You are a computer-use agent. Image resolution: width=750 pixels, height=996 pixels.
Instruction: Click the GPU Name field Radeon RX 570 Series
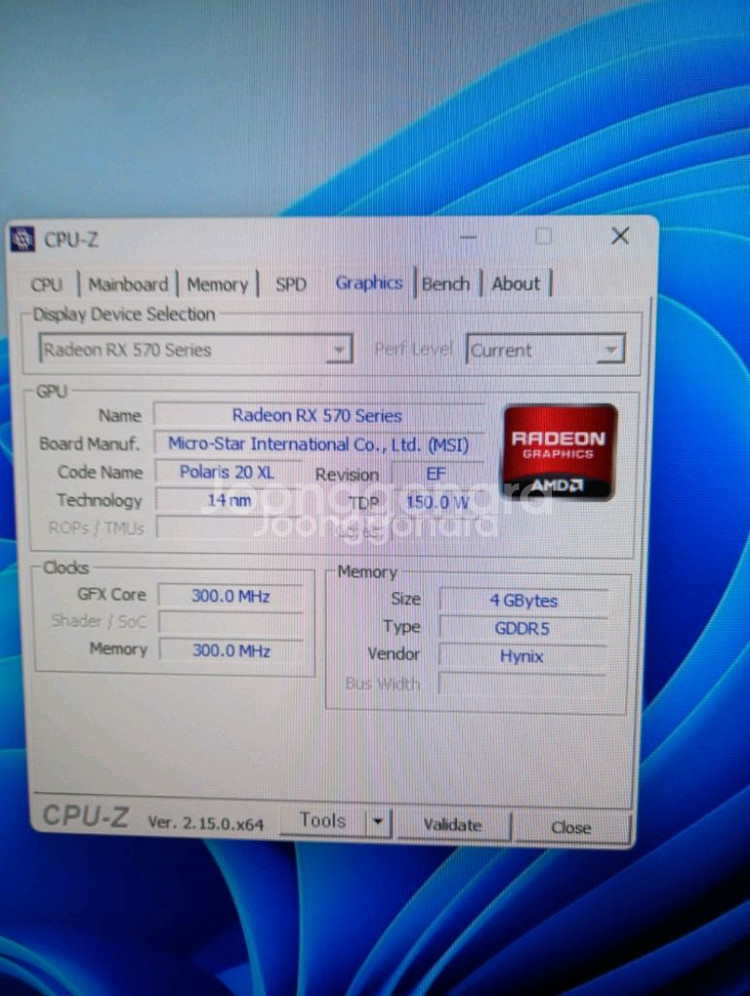[318, 415]
